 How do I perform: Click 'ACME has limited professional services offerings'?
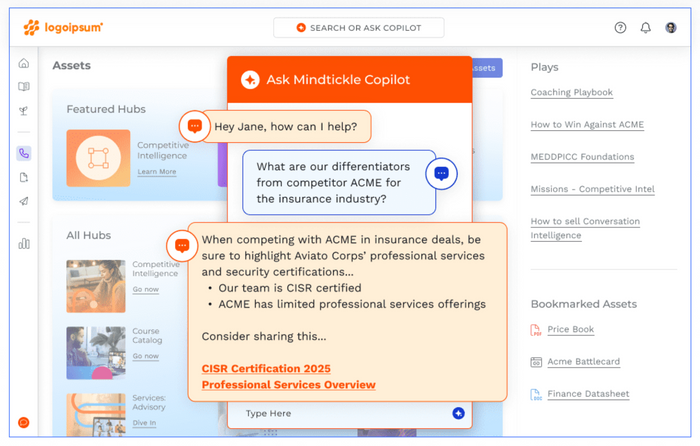coord(352,304)
